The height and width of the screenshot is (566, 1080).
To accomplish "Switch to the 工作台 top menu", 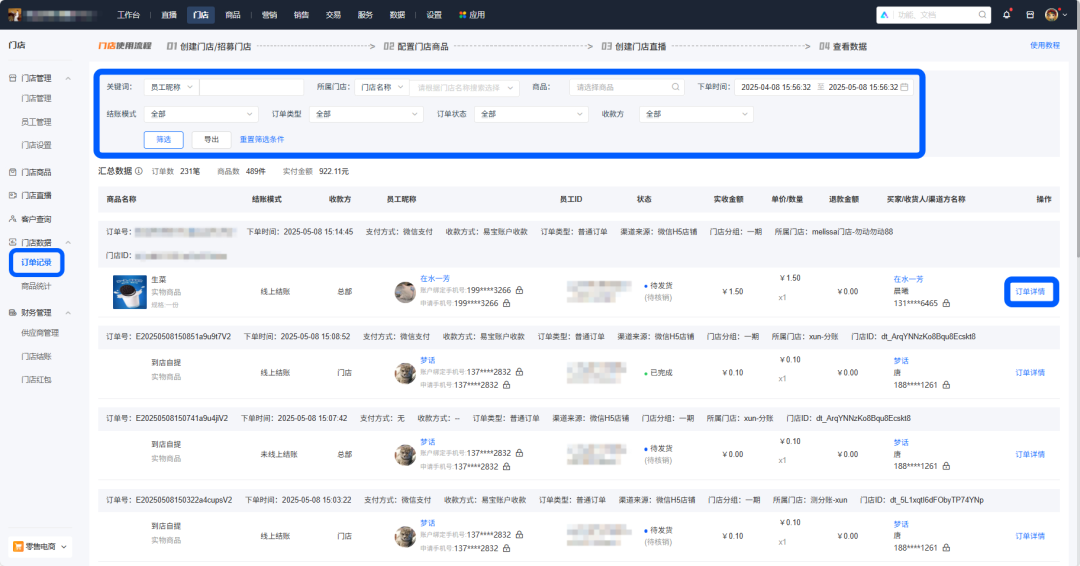I will point(128,14).
